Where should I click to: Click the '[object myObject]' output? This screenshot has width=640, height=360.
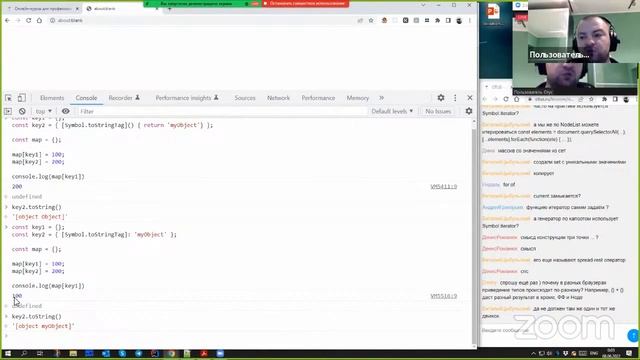point(43,326)
